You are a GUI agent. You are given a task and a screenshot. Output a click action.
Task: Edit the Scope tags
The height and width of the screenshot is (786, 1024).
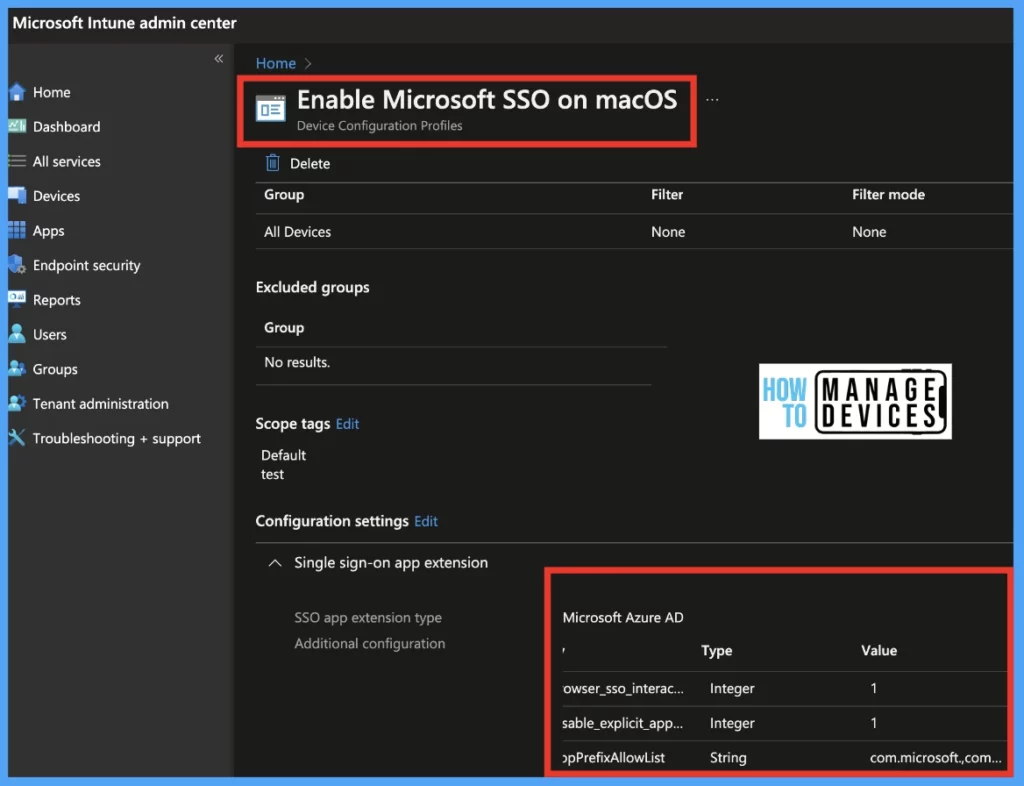(347, 424)
